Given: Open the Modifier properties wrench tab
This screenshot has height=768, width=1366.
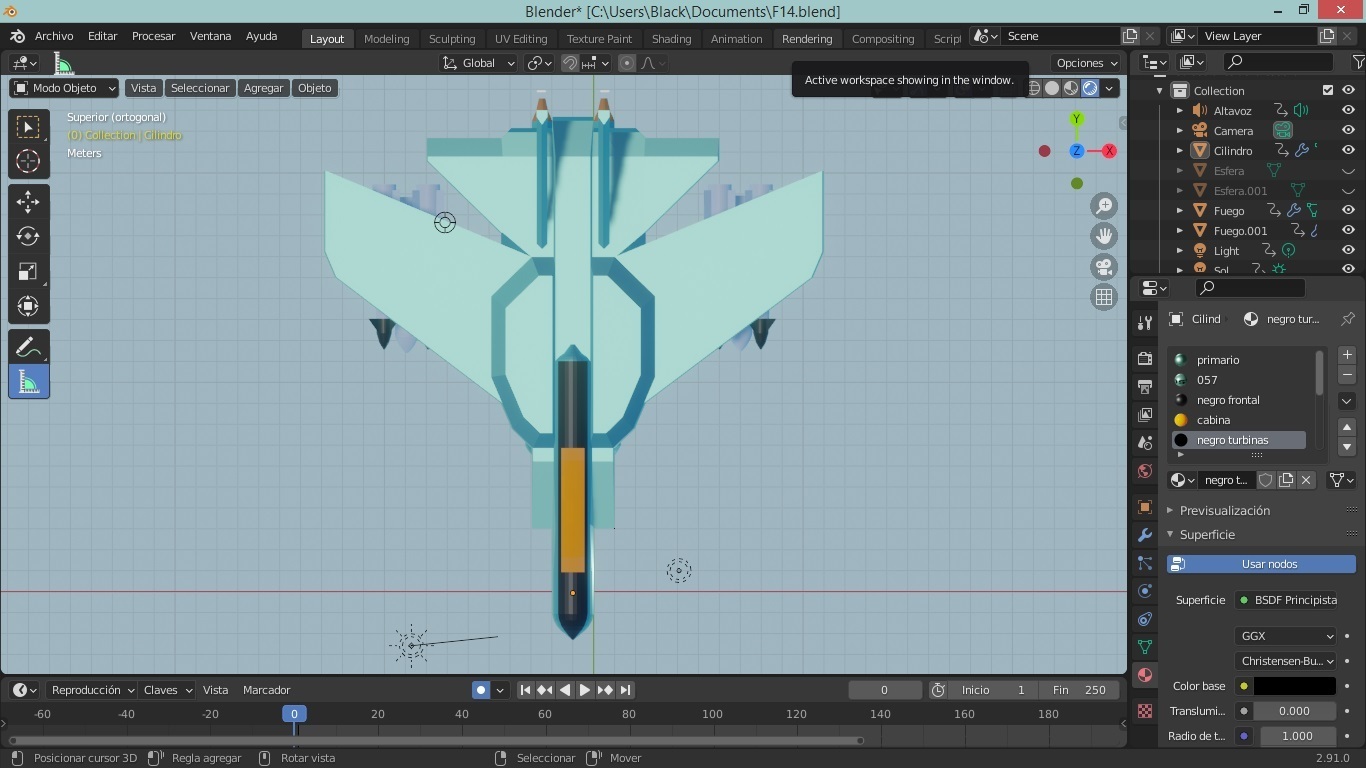Looking at the screenshot, I should coord(1144,535).
